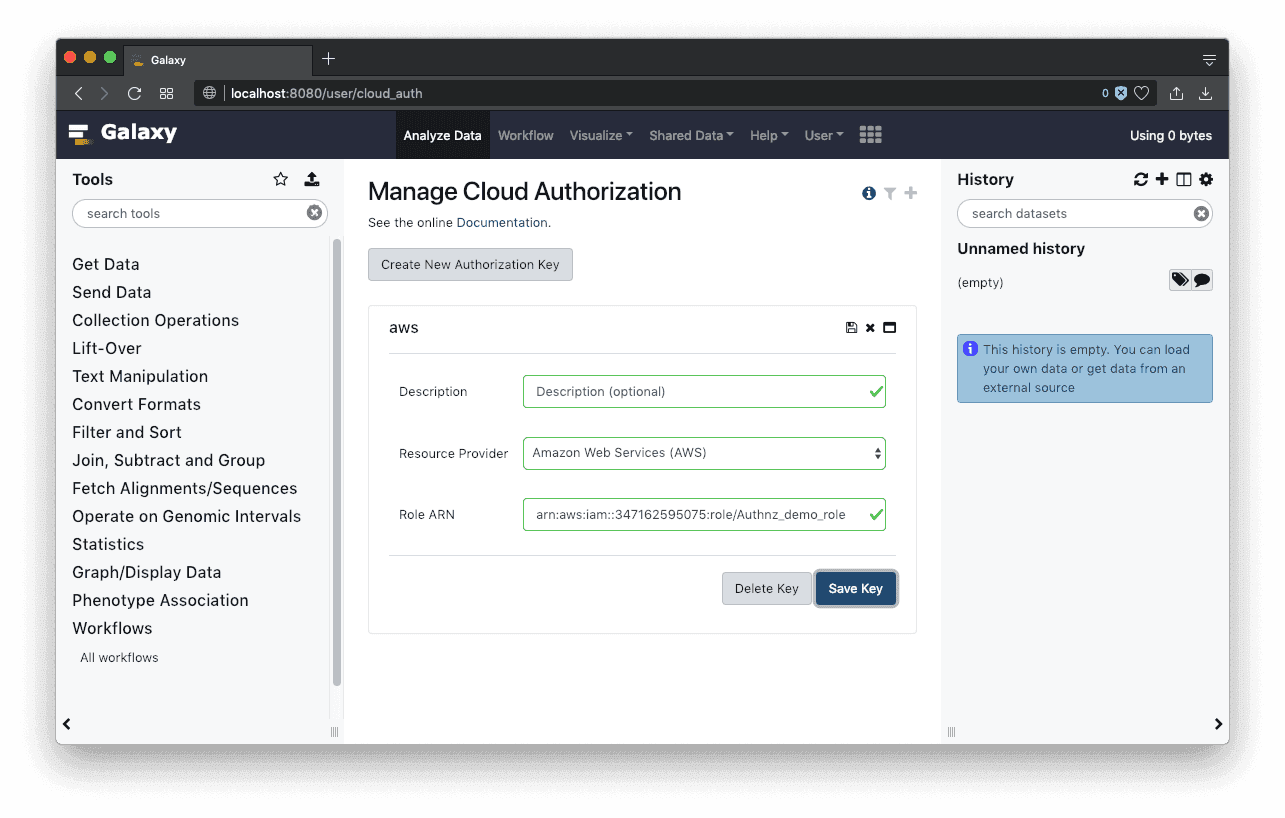This screenshot has height=818, width=1285.
Task: Expand the Shared Data menu
Action: 691,135
